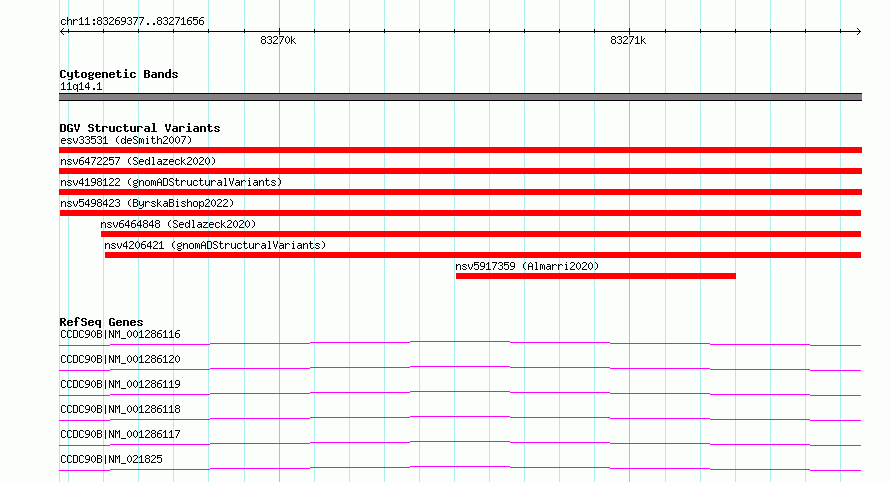Click the chr11:83269377..83271656 coordinate label
This screenshot has height=482, width=890.
tap(132, 21)
